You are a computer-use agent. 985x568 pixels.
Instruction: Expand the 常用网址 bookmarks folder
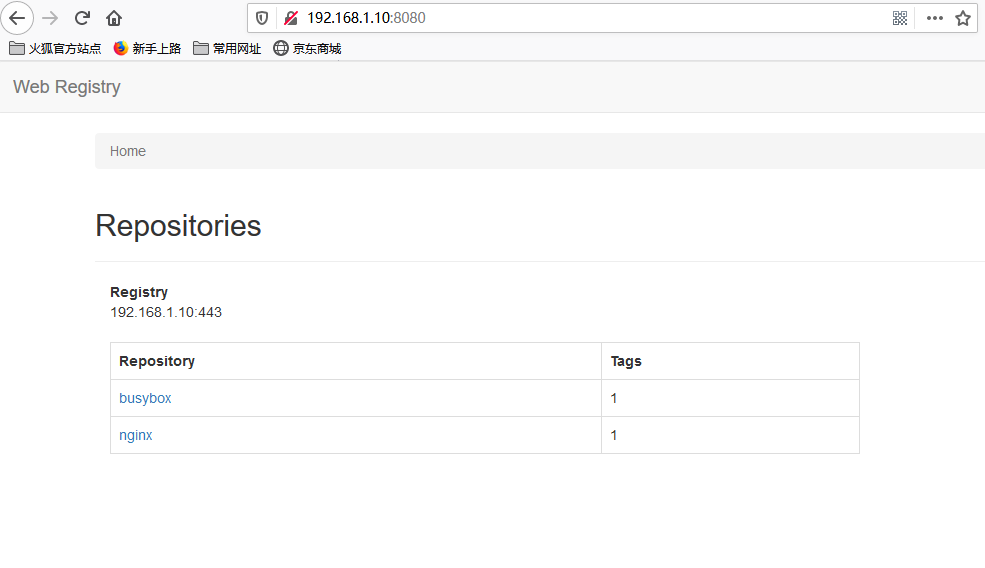point(227,48)
